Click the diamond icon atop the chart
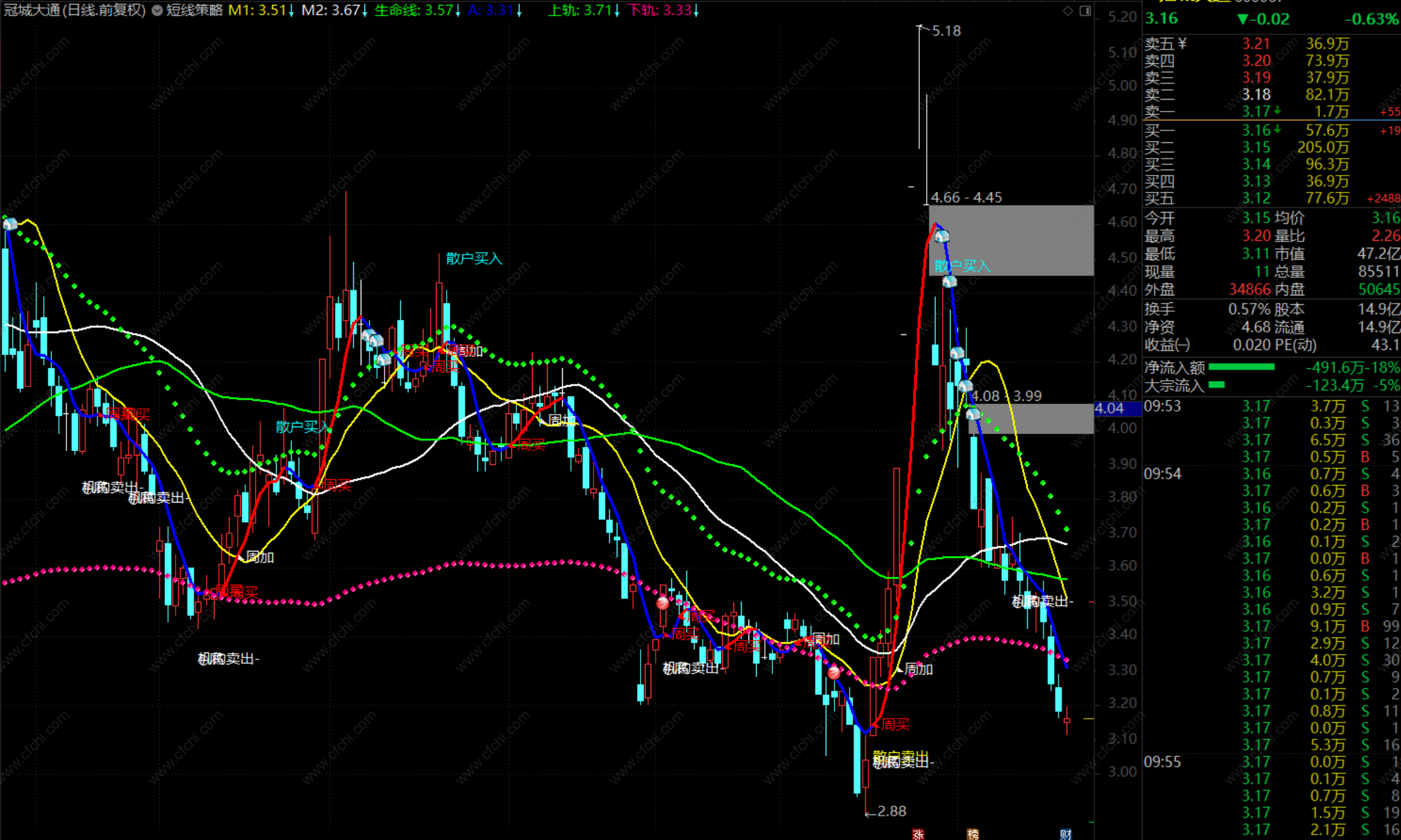Screen dimensions: 1401x840 pos(1067,11)
